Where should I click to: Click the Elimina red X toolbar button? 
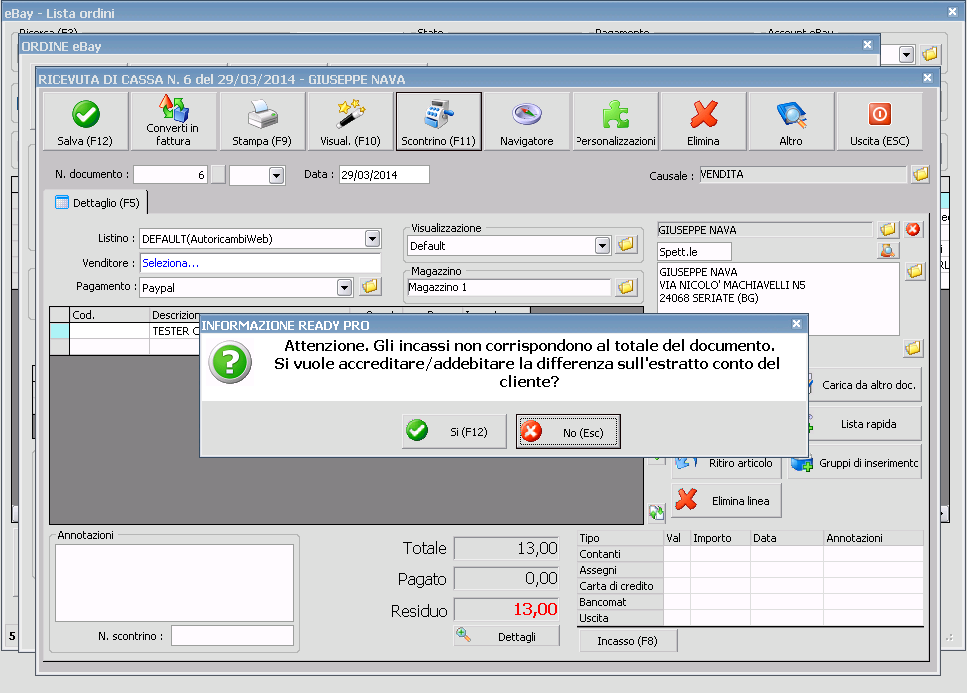click(703, 121)
